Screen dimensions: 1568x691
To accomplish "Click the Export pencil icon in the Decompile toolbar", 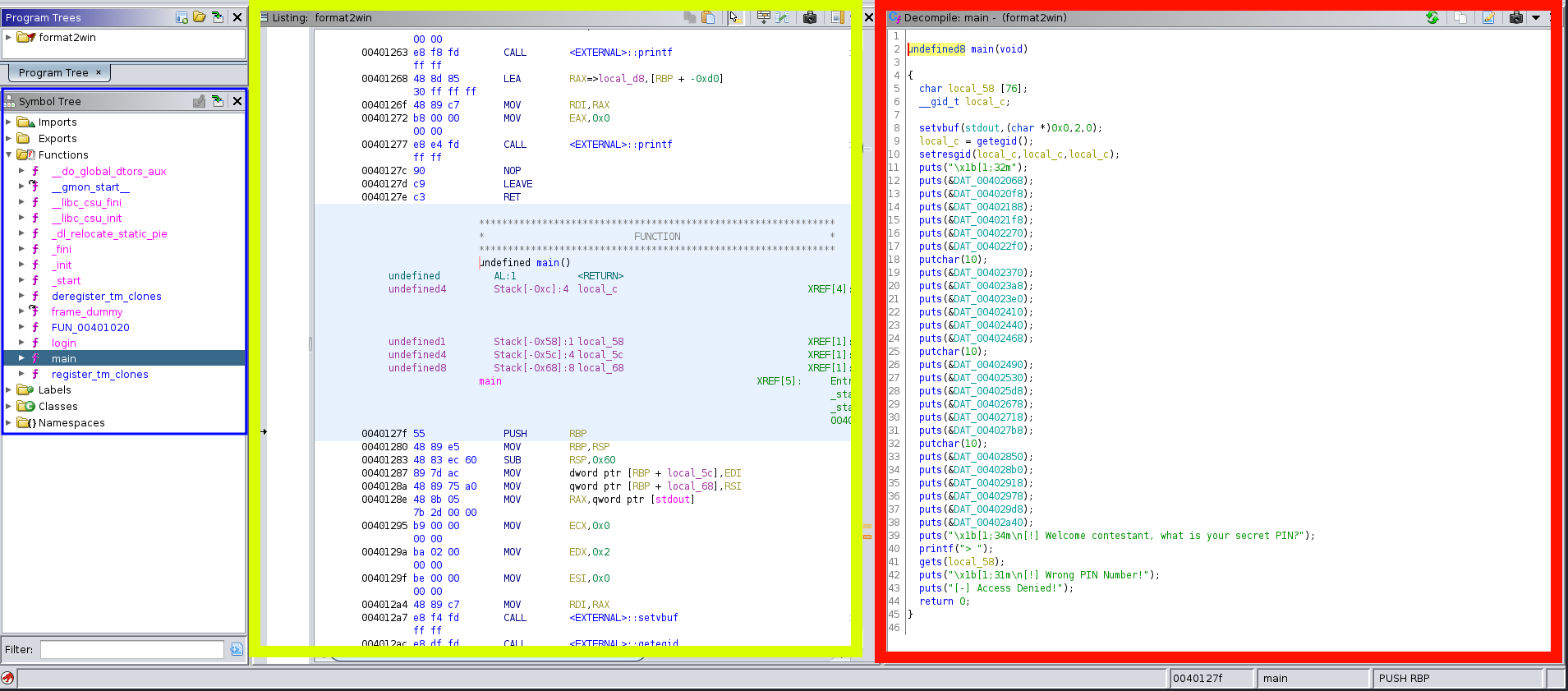I will (1488, 17).
